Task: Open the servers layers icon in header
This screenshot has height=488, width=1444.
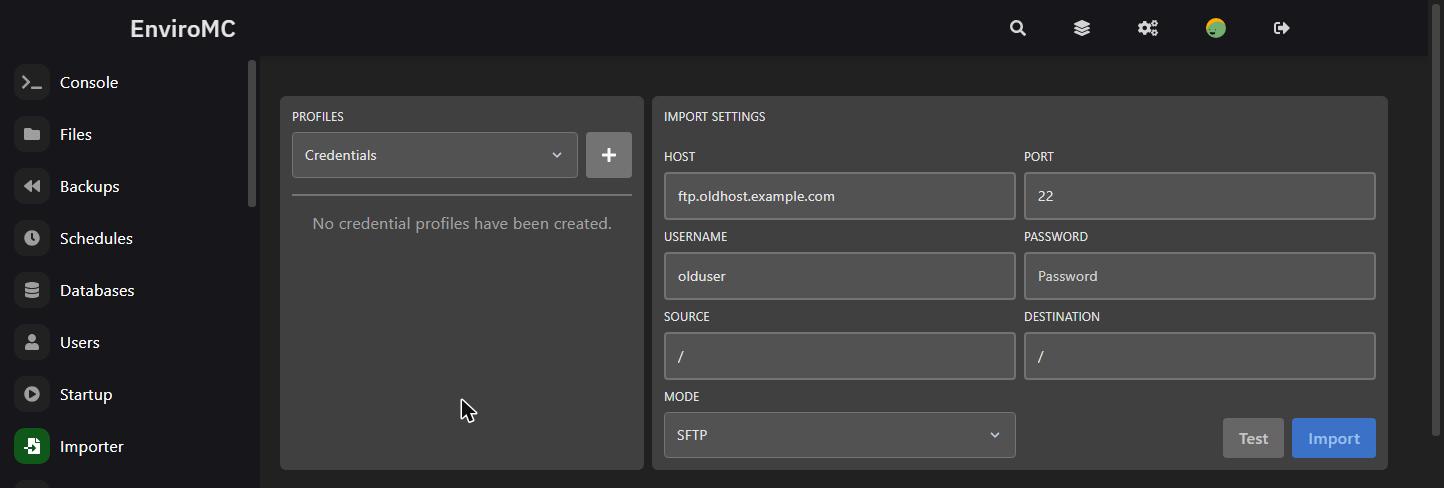Action: 1082,28
